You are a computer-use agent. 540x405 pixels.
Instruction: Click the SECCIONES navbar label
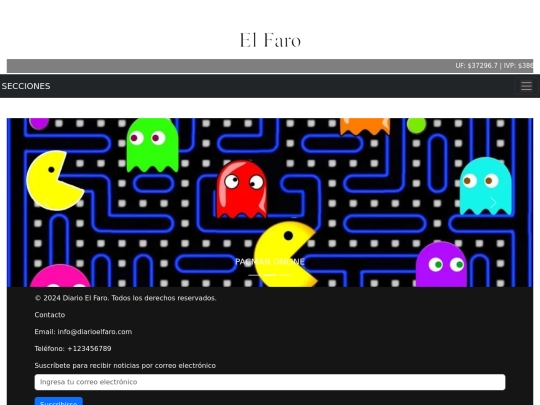(x=26, y=86)
